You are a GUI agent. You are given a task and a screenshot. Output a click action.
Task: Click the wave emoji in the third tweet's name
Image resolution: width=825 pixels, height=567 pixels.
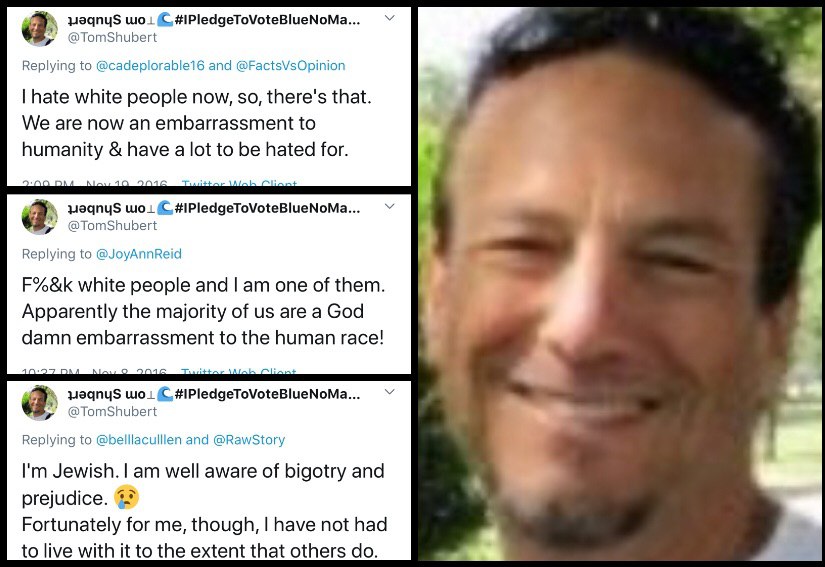click(x=165, y=394)
